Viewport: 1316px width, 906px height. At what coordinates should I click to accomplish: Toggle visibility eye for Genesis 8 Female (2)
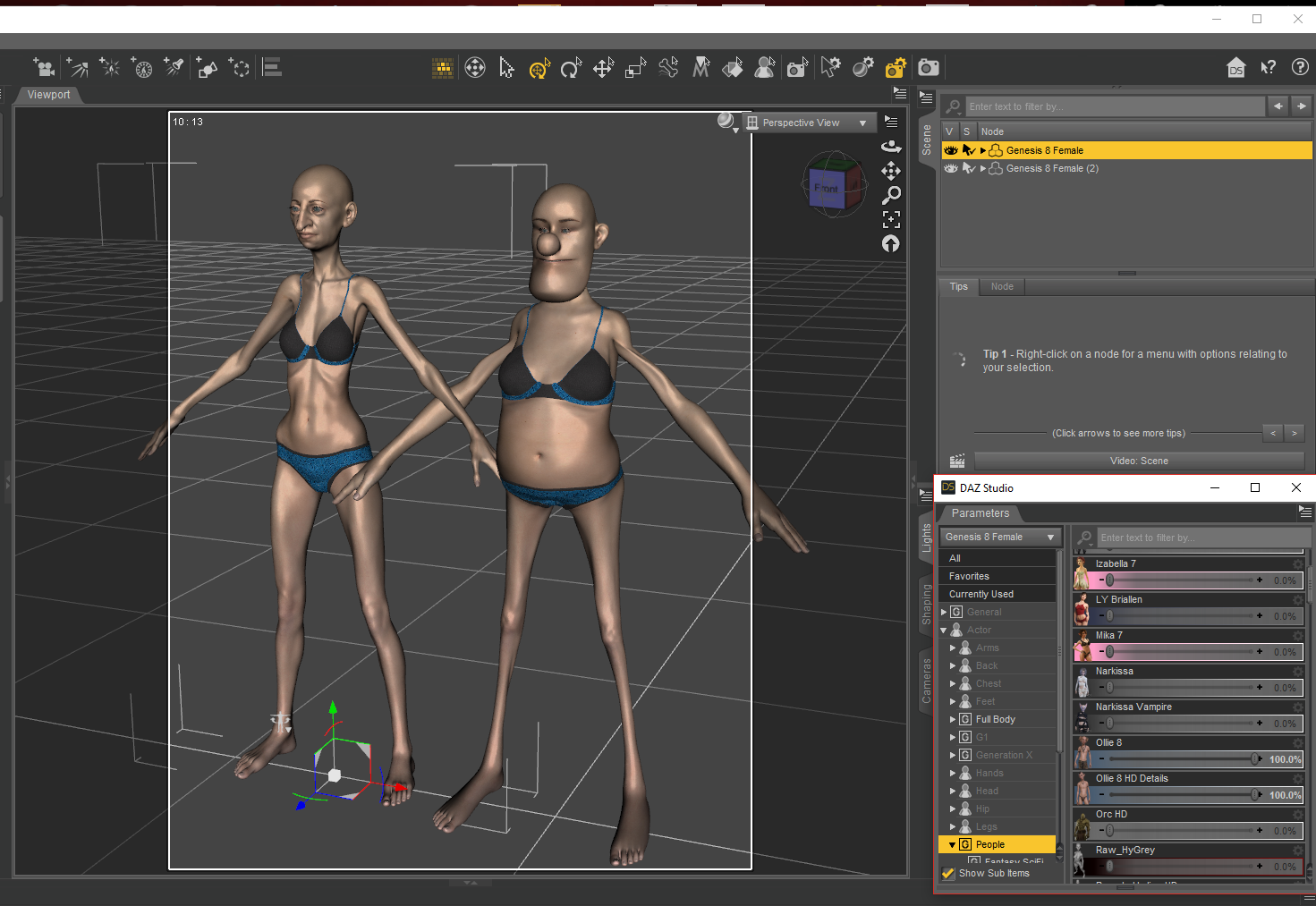pos(950,168)
